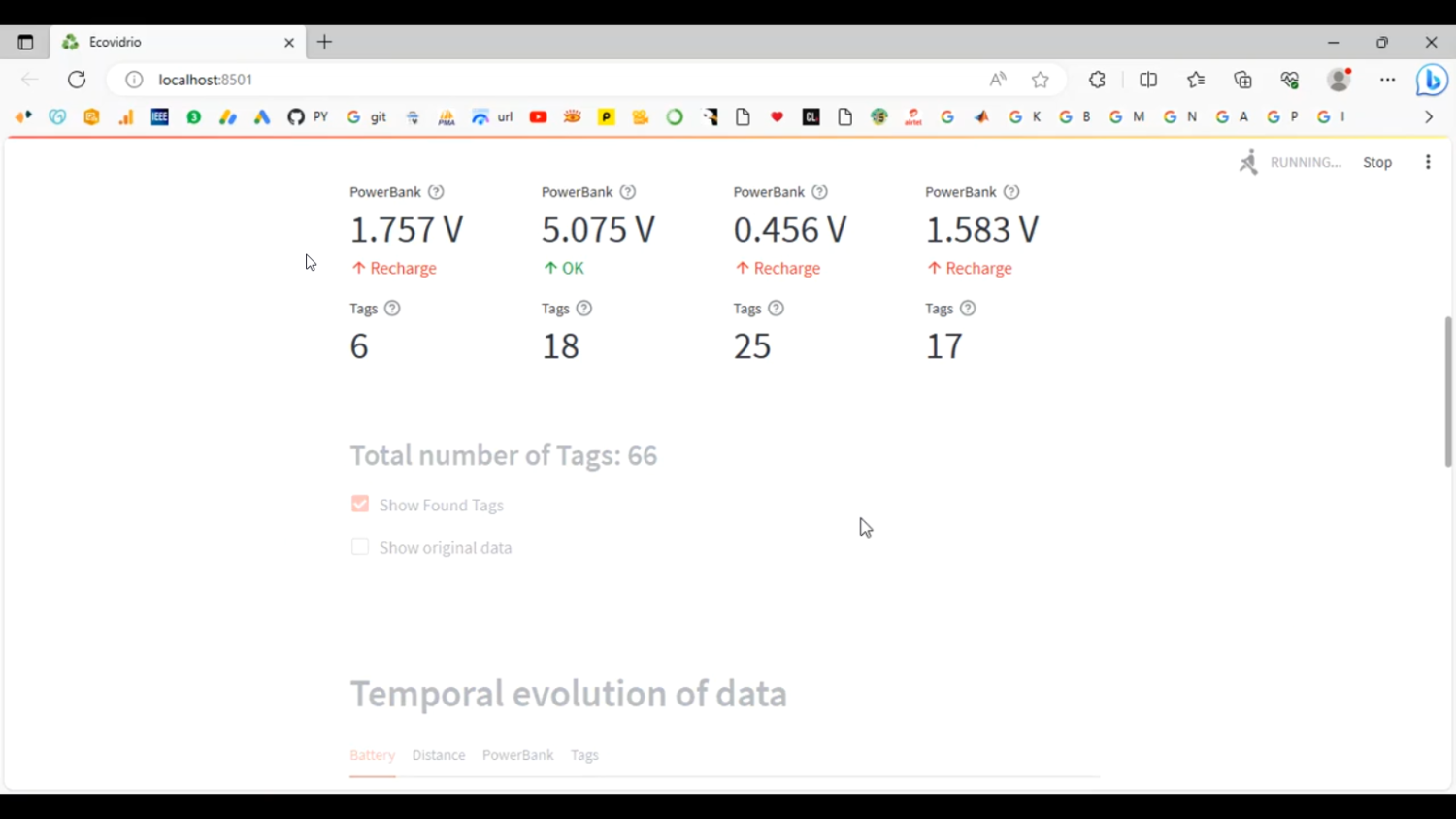Open the browser profile menu
This screenshot has width=1456, height=819.
[1340, 80]
